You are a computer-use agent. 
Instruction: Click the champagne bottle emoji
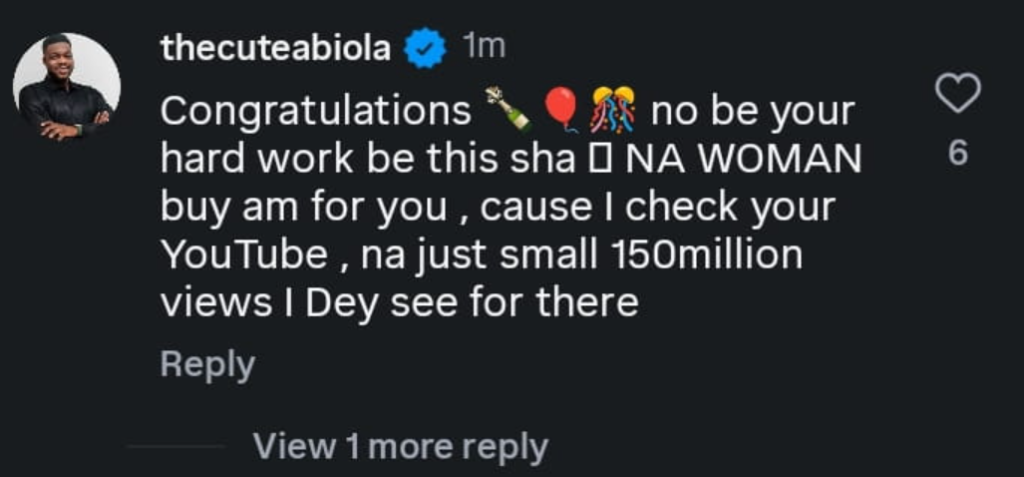[507, 110]
